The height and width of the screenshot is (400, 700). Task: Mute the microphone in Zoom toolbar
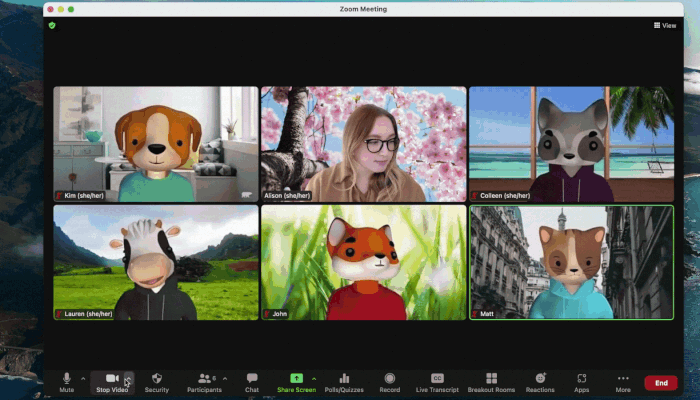click(x=67, y=381)
